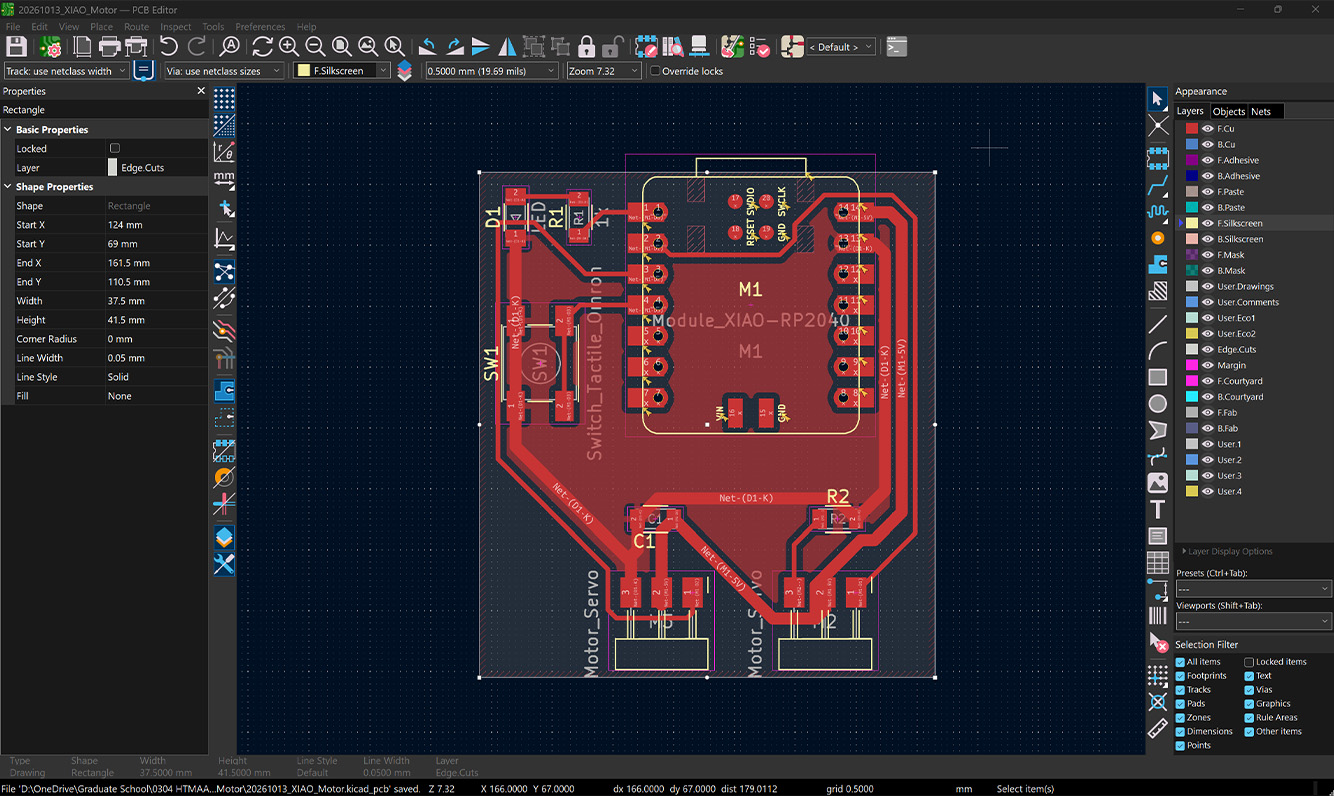Click the B.Cu layer color swatch

point(1191,145)
